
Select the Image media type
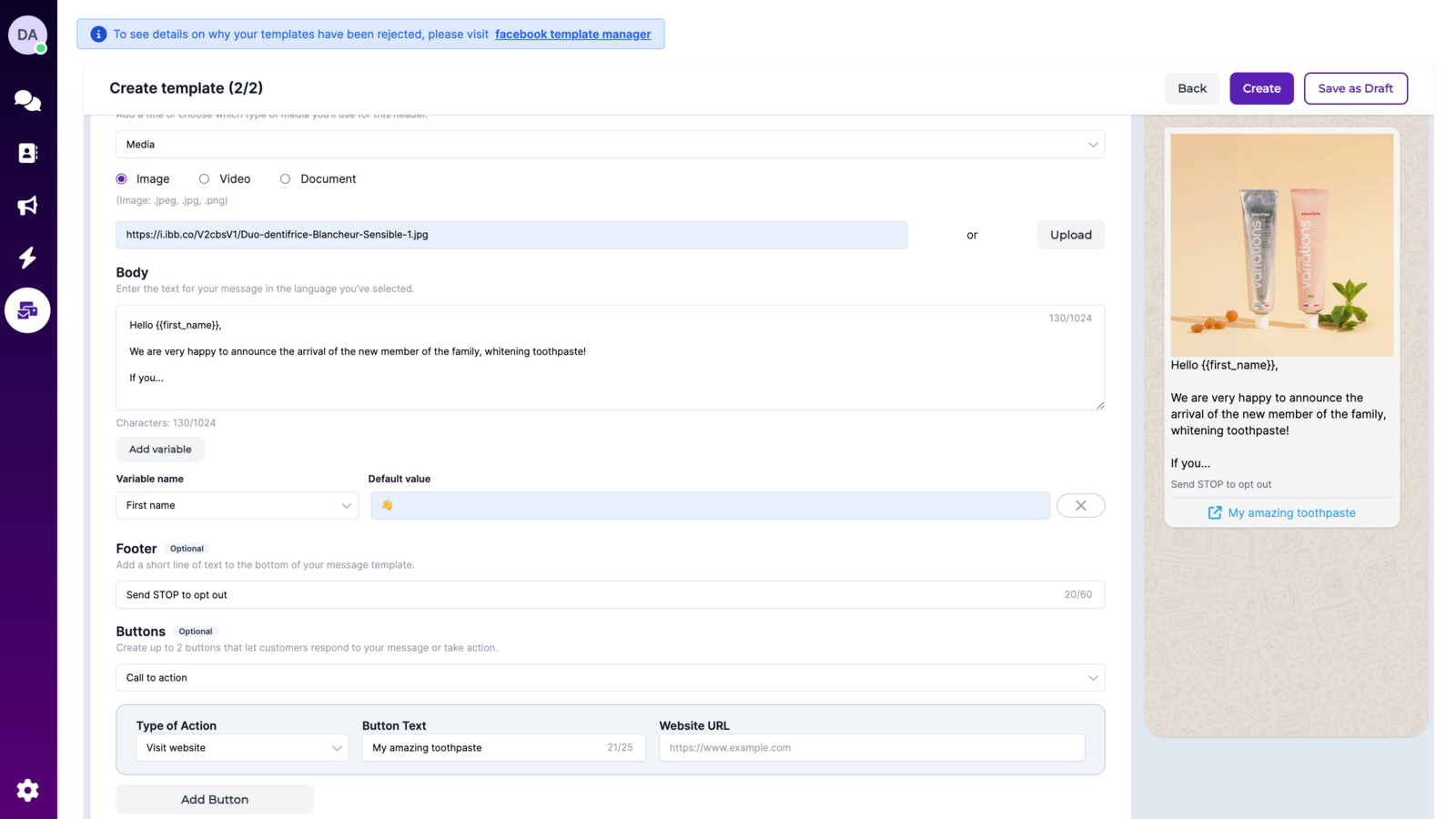[x=121, y=178]
